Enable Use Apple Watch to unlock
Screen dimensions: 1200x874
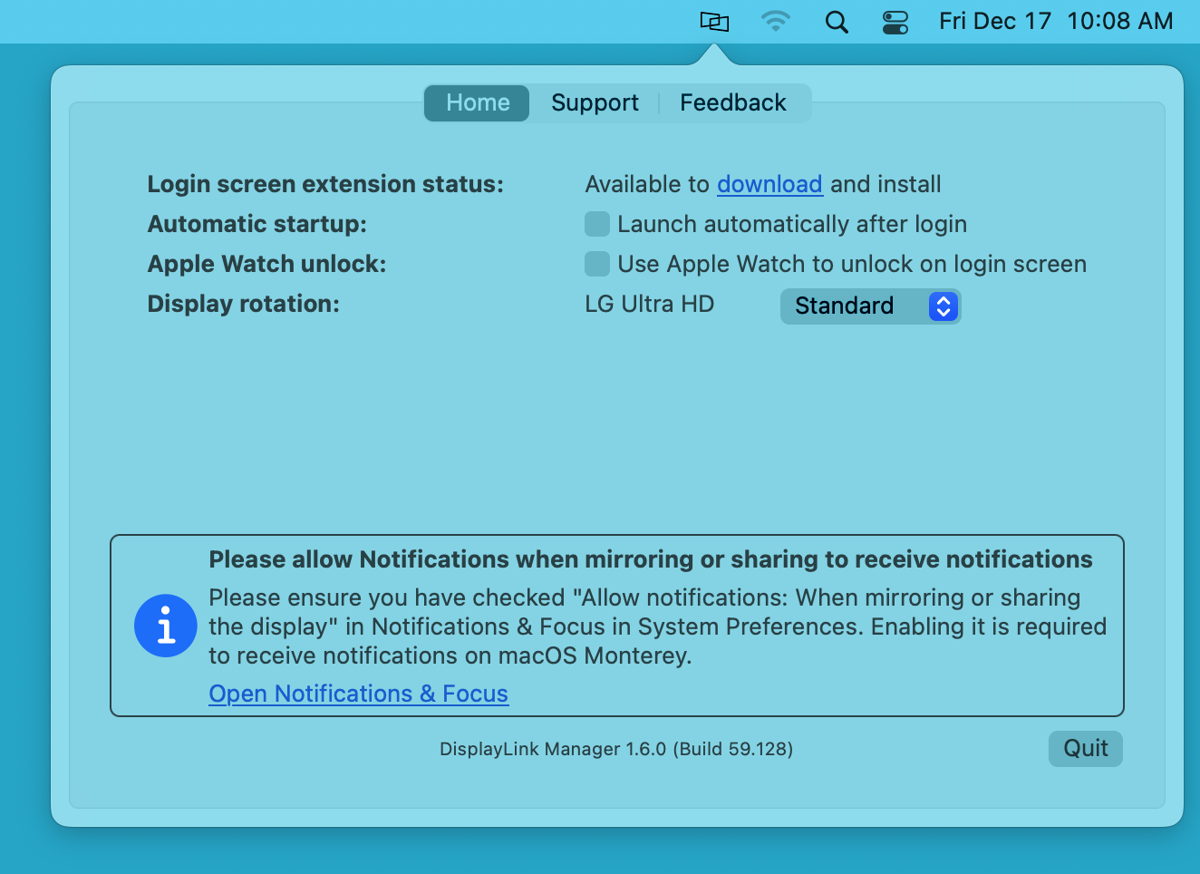[x=597, y=264]
